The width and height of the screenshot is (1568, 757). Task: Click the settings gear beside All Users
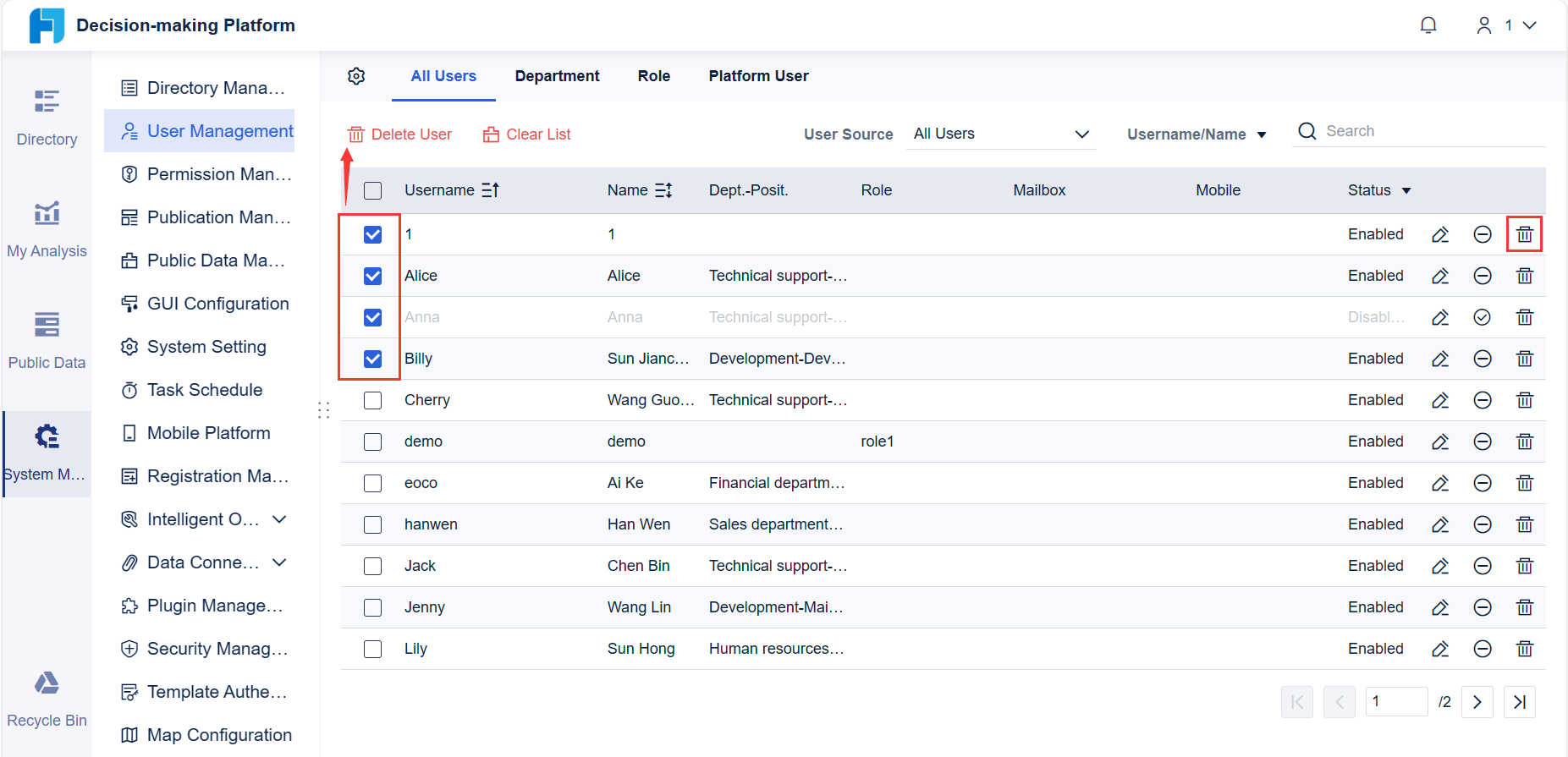point(356,76)
